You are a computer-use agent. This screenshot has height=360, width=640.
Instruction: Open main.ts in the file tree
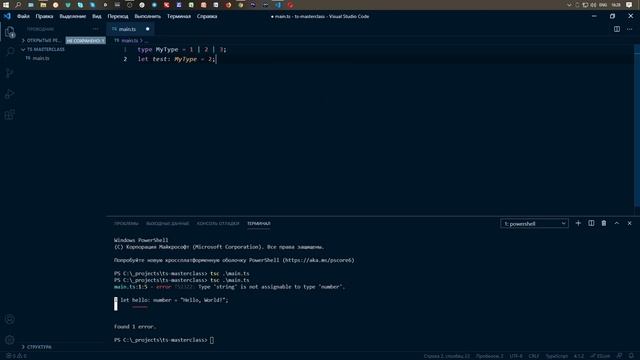pos(41,58)
